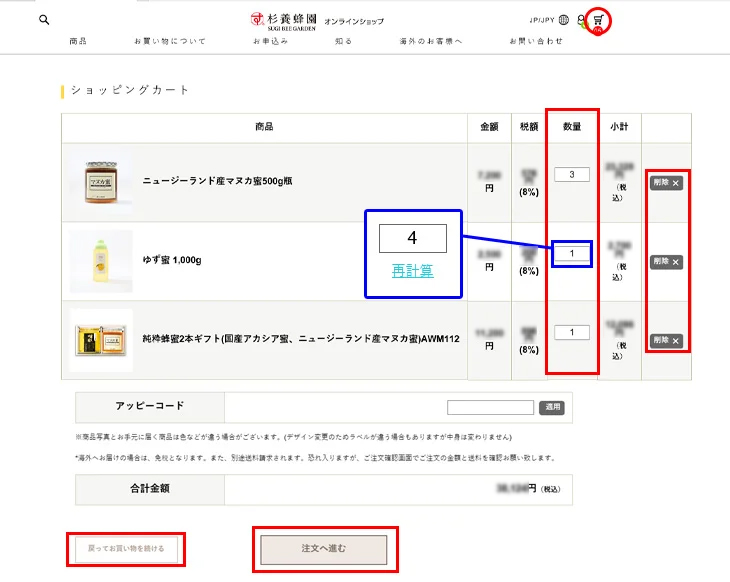
Task: Open the お問い合わせ menu item
Action: tap(536, 41)
